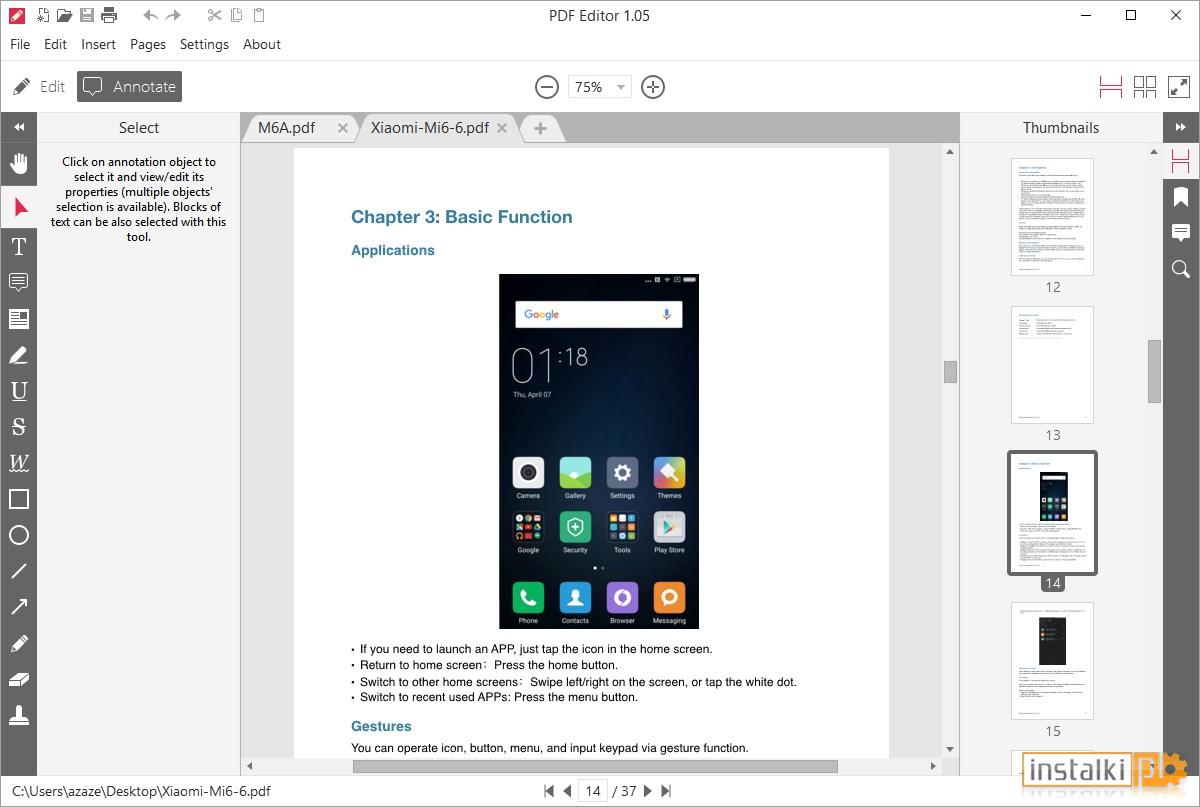Click the document horizontal scrollbar thumb
This screenshot has height=807, width=1200.
tap(595, 767)
